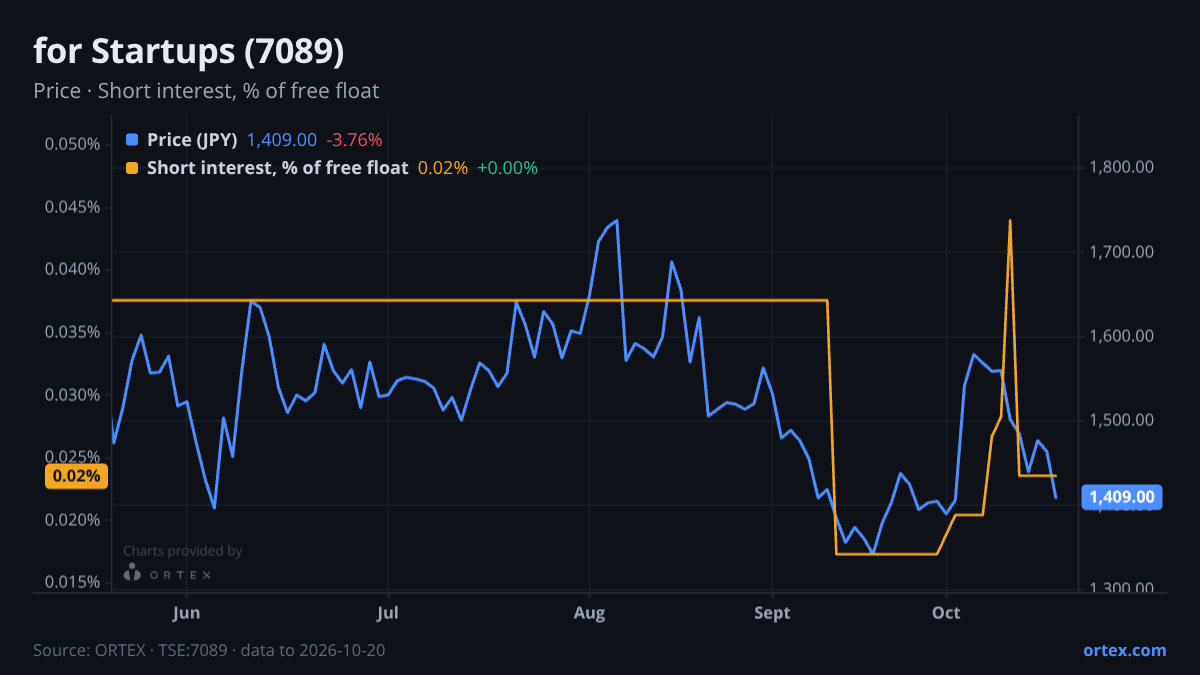Click the -3.76% price change value
Image resolution: width=1200 pixels, height=675 pixels.
pos(355,139)
